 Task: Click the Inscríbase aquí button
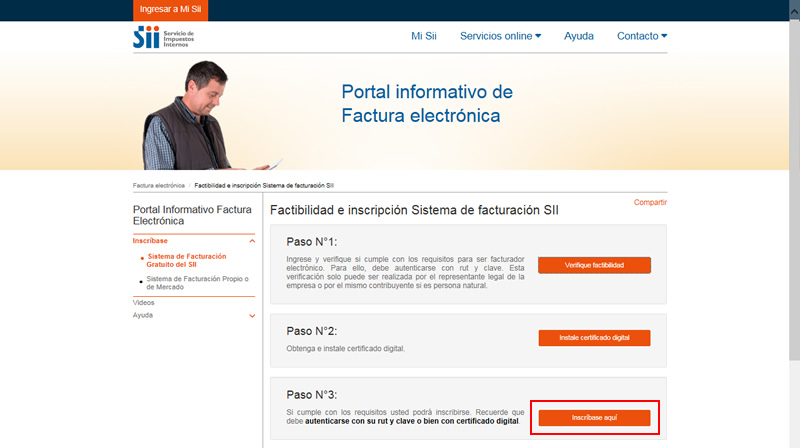click(594, 418)
